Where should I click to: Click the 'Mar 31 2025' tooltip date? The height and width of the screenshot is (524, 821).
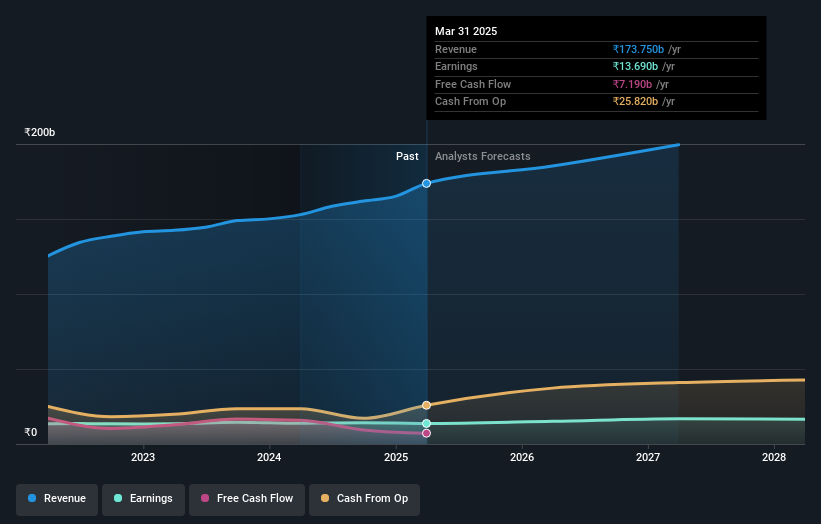click(466, 31)
